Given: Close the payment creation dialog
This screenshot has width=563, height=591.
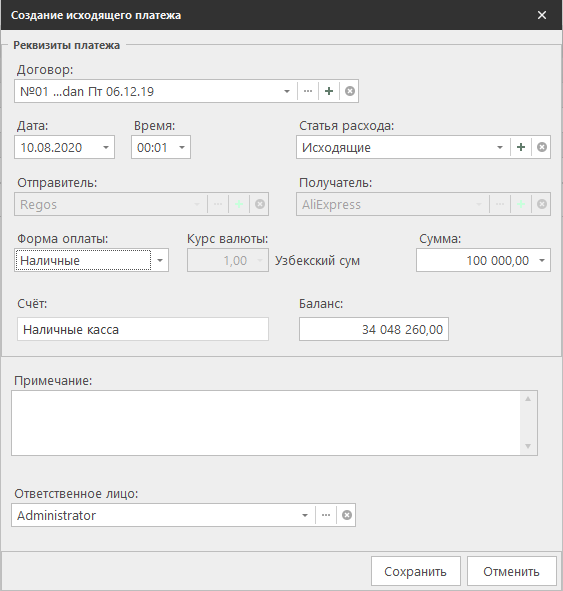Looking at the screenshot, I should tap(542, 15).
